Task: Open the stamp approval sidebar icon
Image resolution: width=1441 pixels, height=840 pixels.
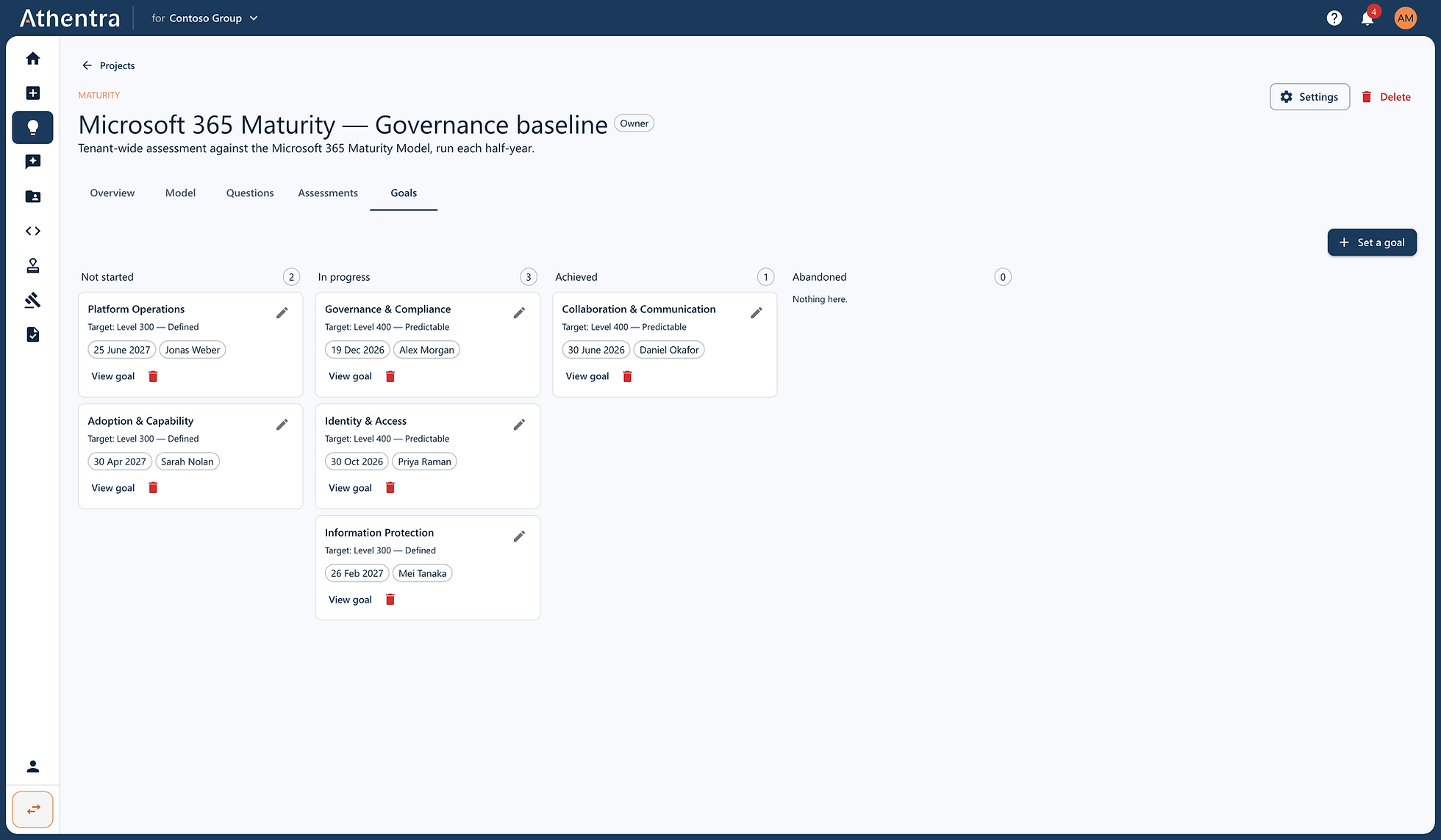Action: click(x=32, y=265)
